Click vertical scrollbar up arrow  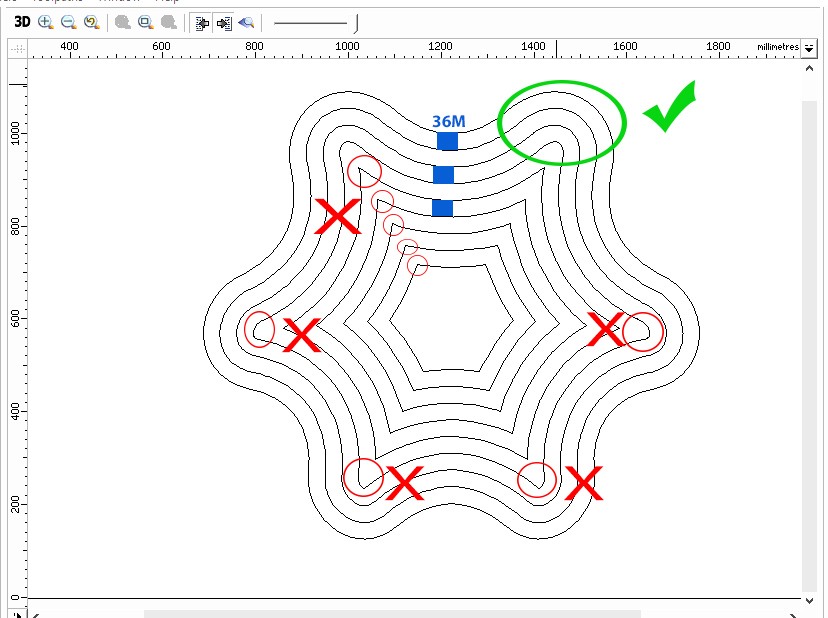tap(809, 69)
